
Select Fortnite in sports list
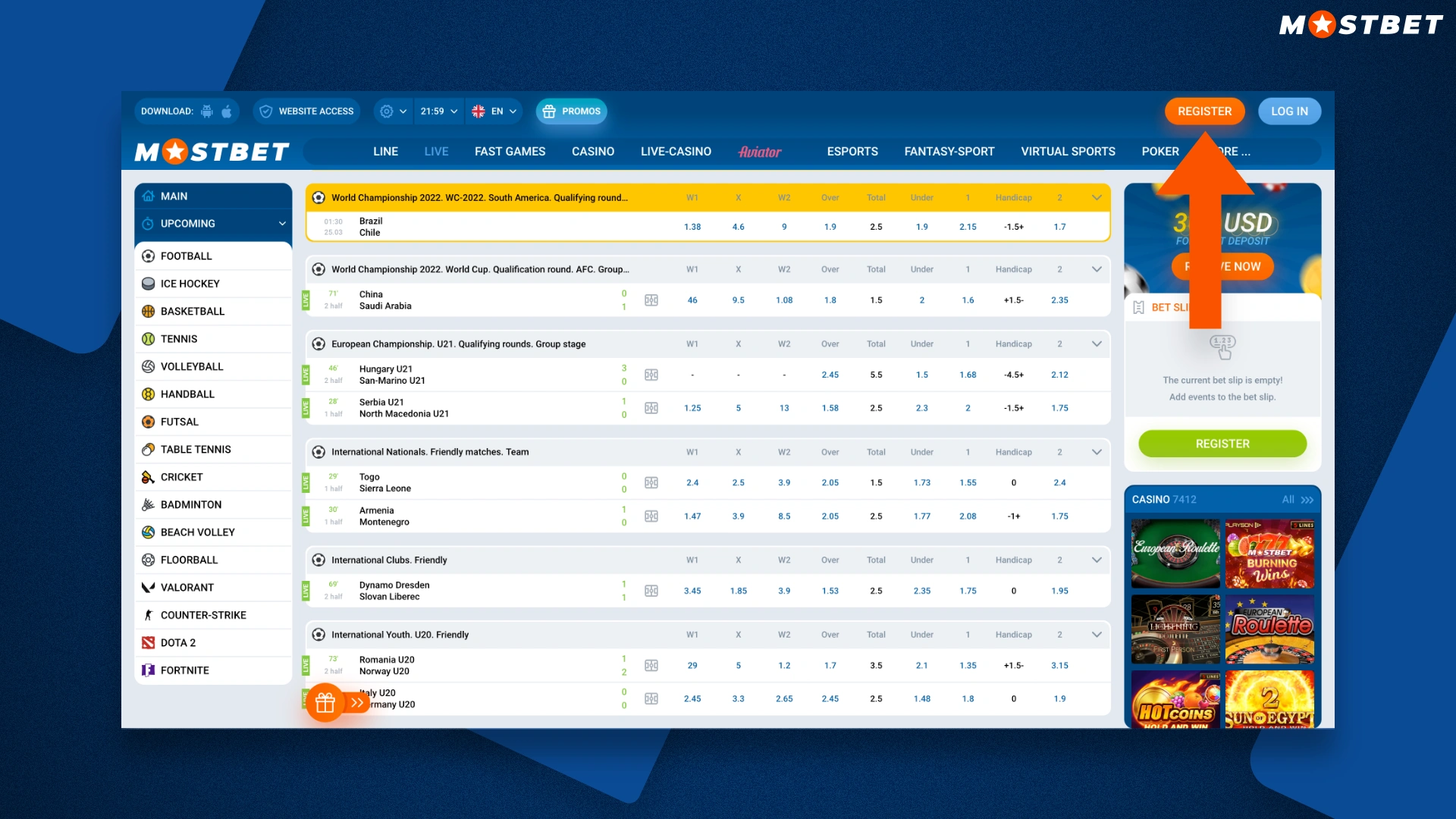coord(213,670)
